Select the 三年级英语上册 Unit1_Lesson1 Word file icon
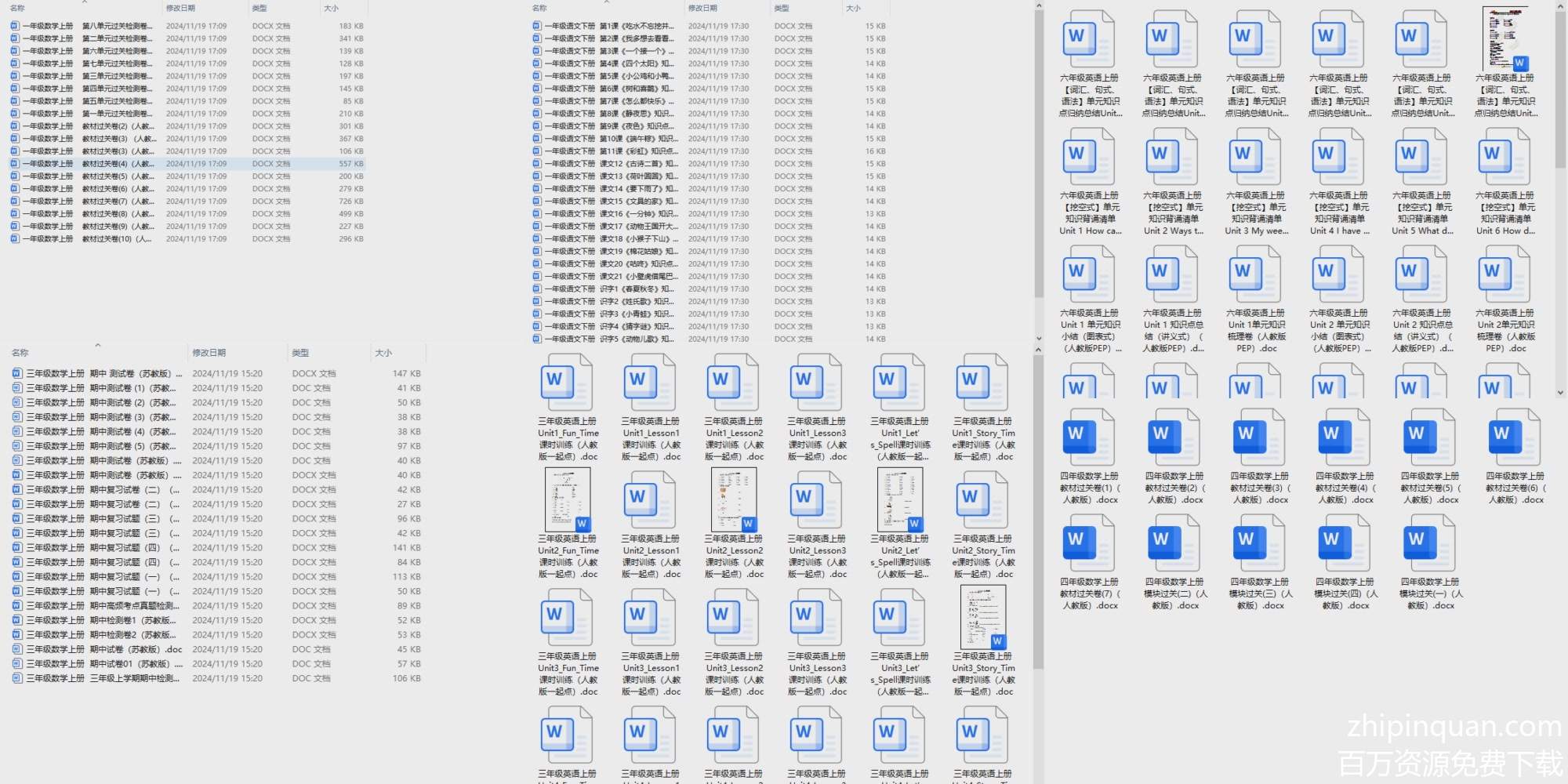 pos(650,382)
